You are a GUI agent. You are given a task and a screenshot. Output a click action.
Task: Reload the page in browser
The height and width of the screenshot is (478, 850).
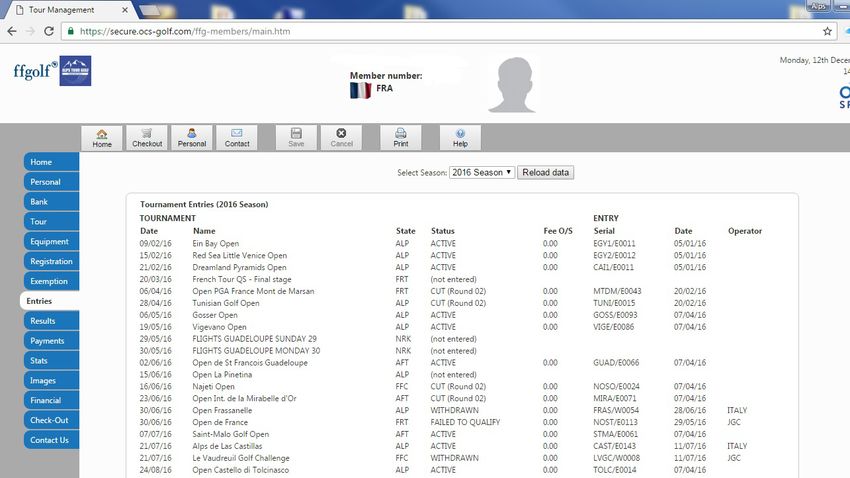click(x=49, y=31)
